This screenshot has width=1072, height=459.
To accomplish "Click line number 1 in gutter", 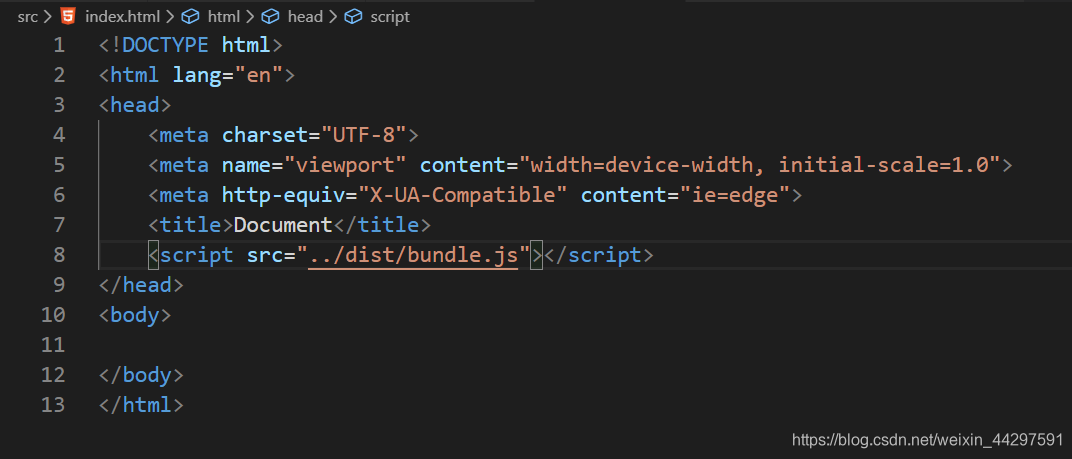I will pyautogui.click(x=59, y=45).
